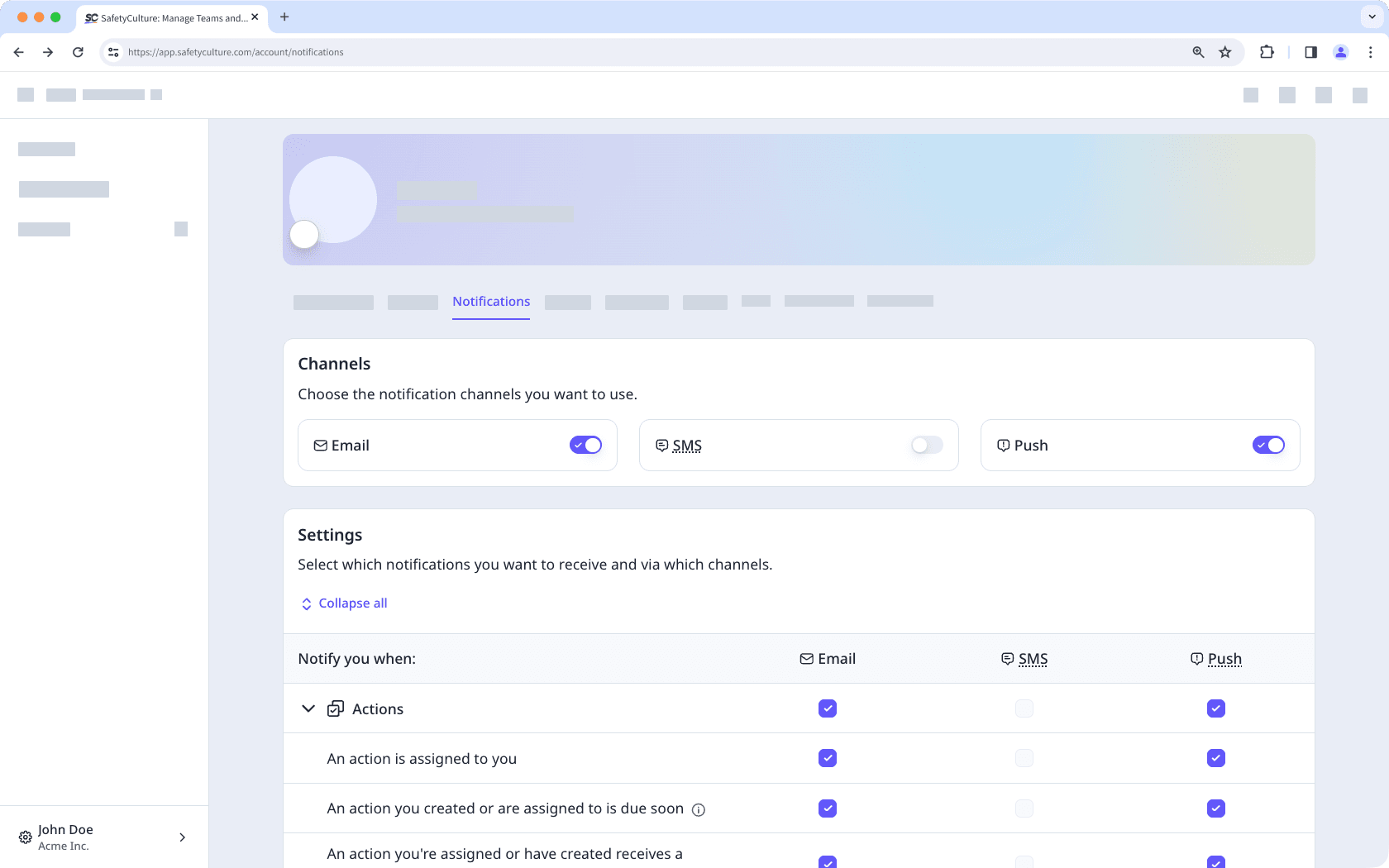Viewport: 1389px width, 868px height.
Task: Collapse the Actions notification section
Action: pos(308,708)
